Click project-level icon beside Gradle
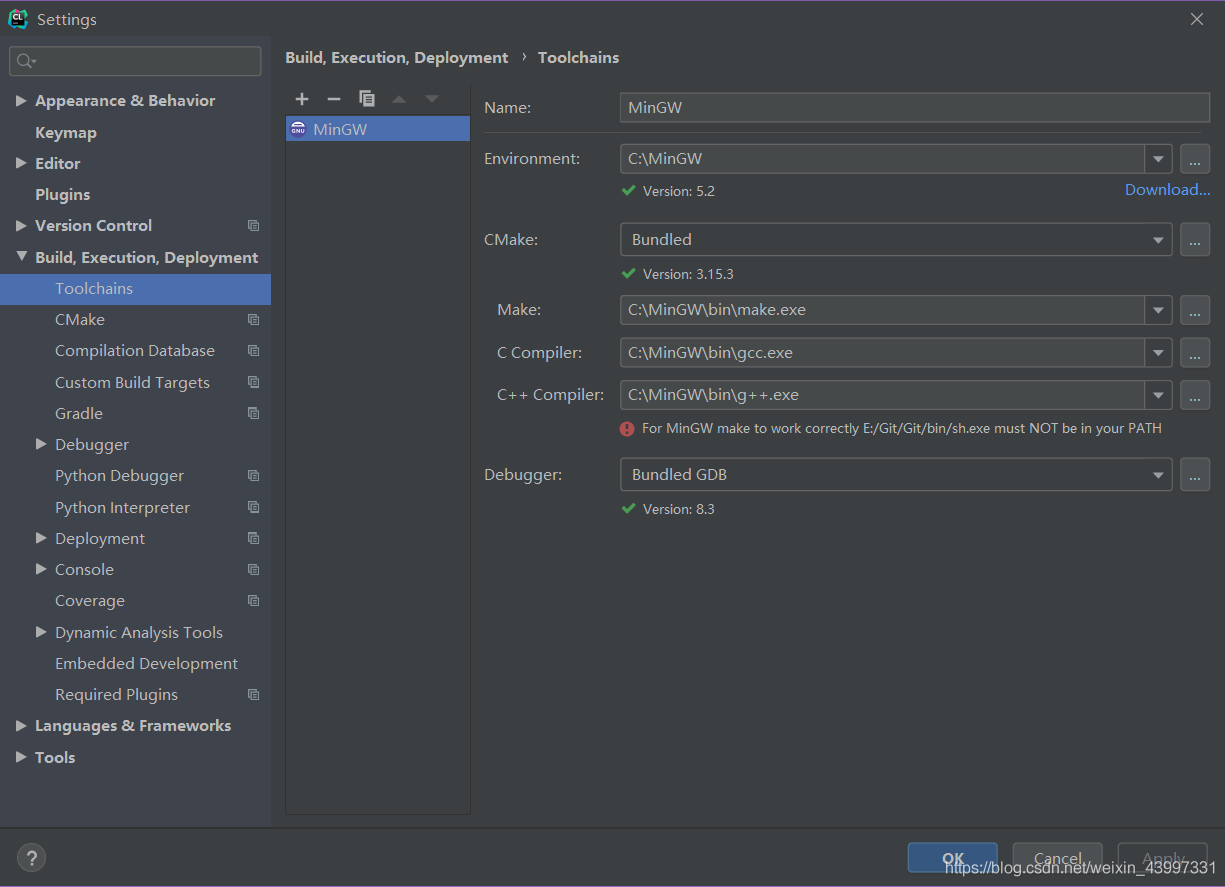The image size is (1225, 887). [253, 413]
